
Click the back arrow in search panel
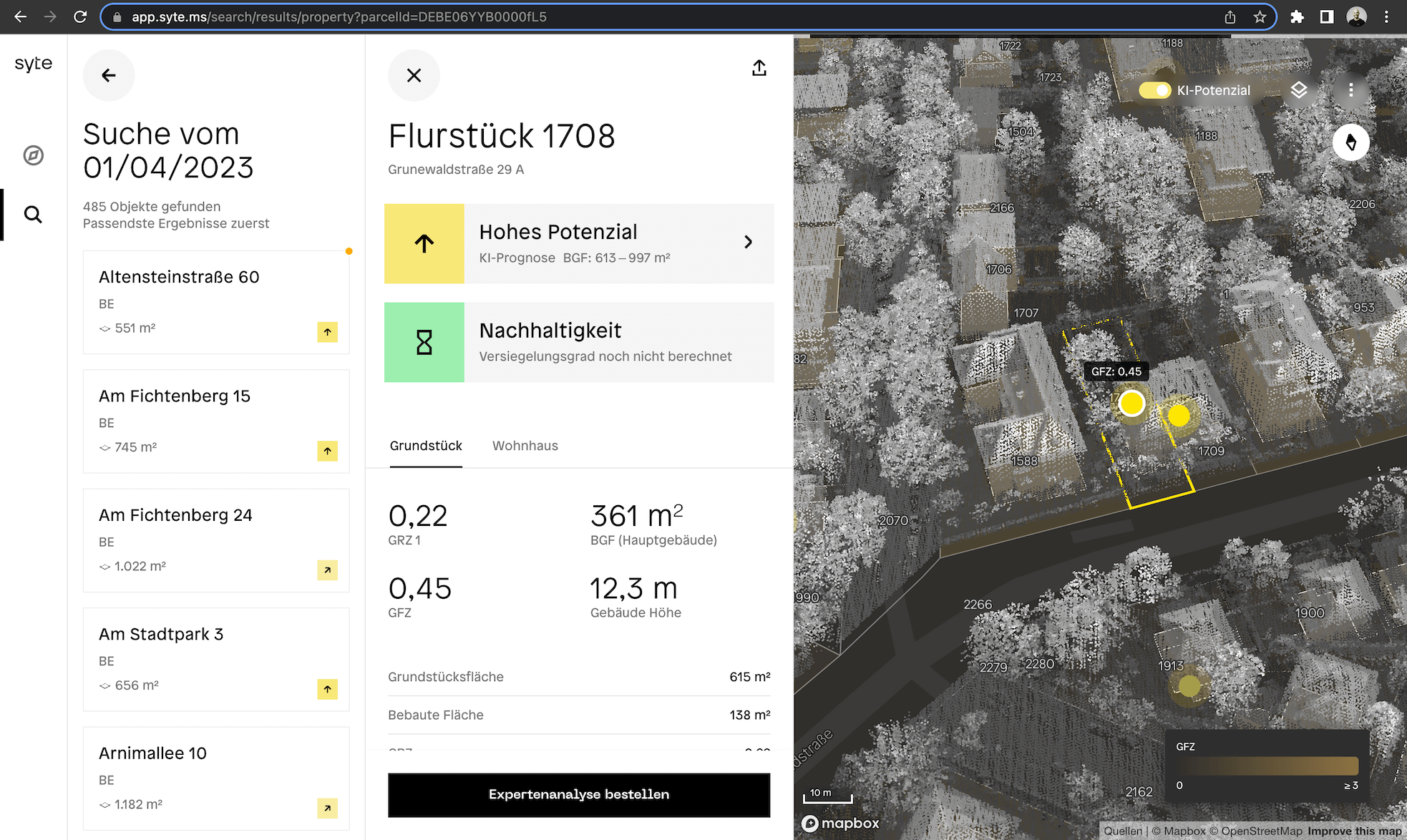(109, 75)
